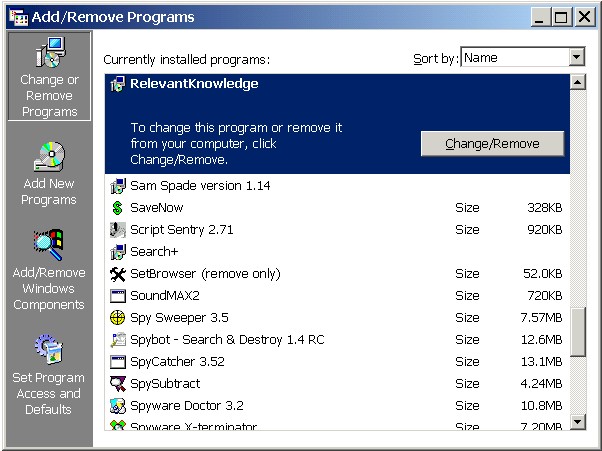Open Add New Programs section
The width and height of the screenshot is (602, 451).
pyautogui.click(x=49, y=173)
